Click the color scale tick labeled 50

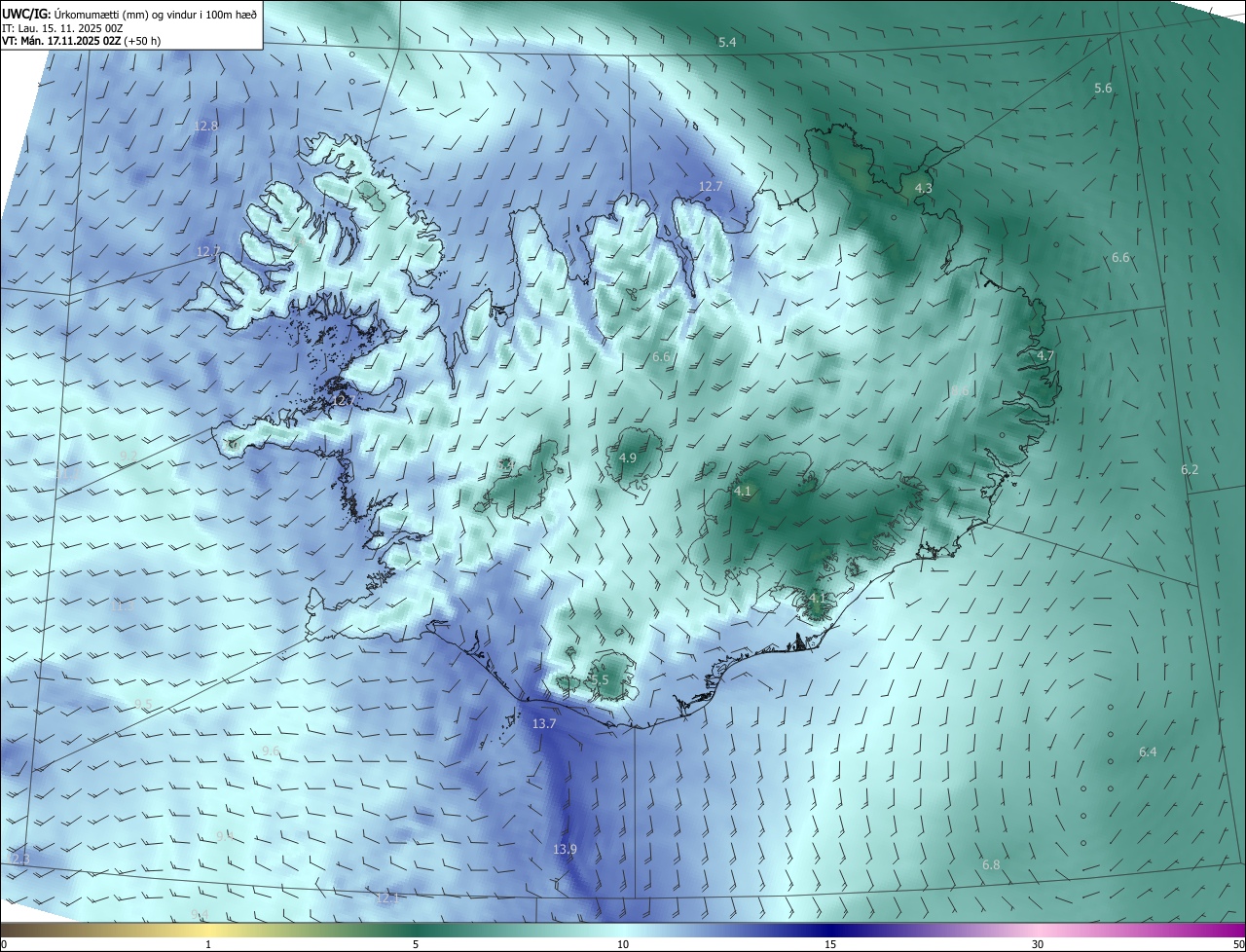click(1238, 944)
